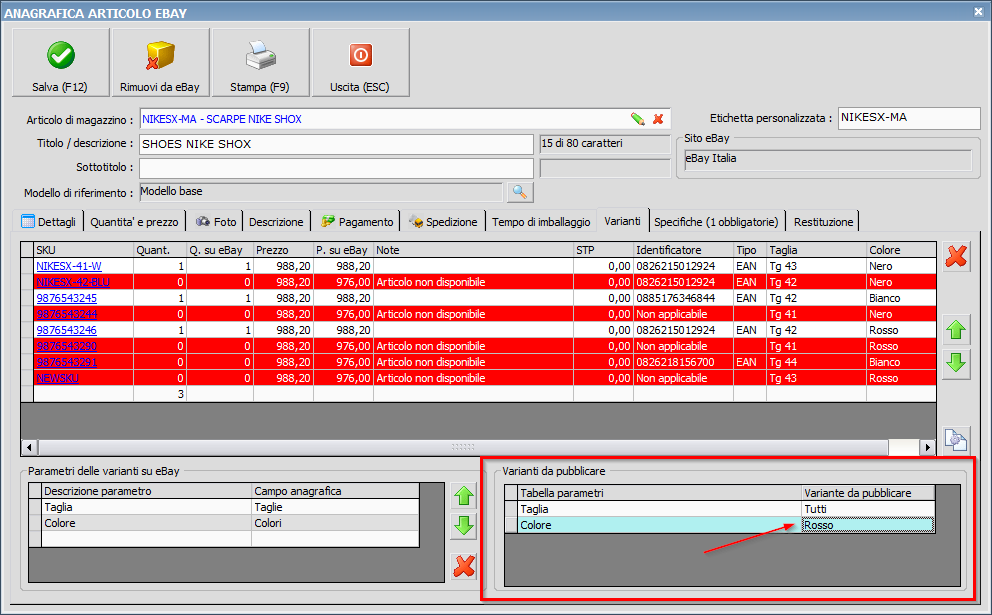The height and width of the screenshot is (615, 992).
Task: Click the document settings icon beside variants table
Action: [x=956, y=439]
